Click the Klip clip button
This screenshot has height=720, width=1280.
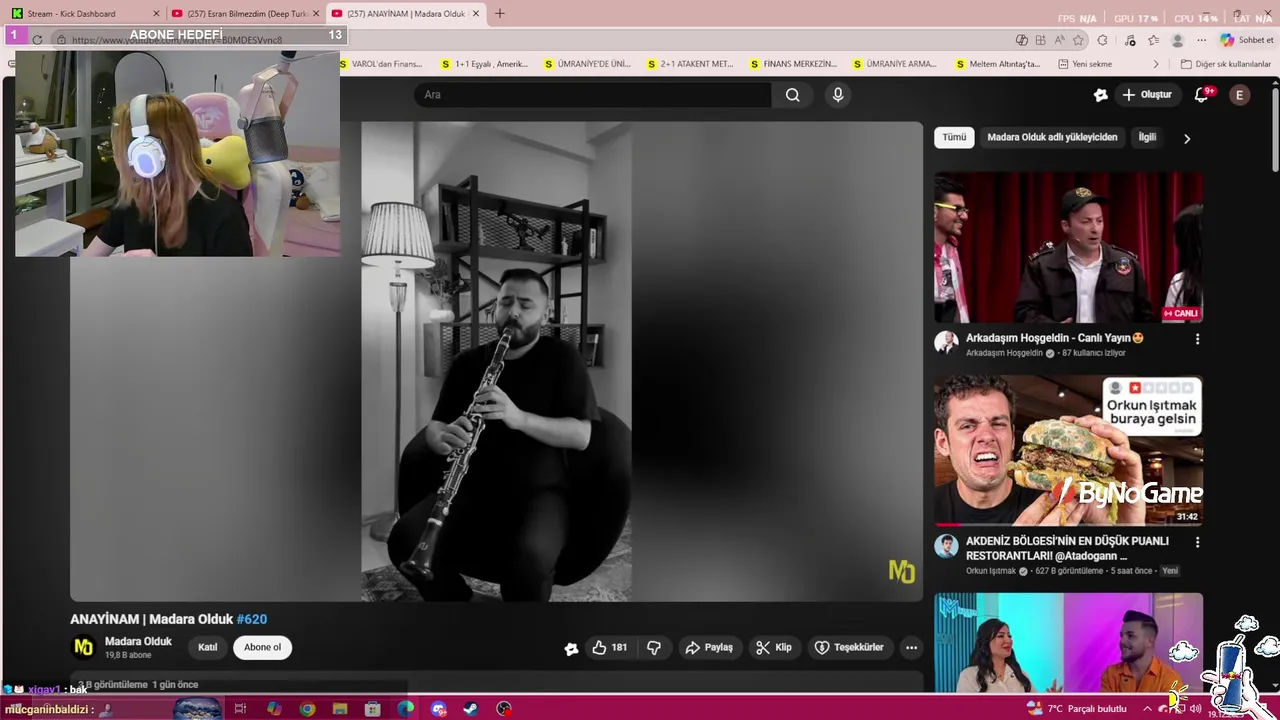click(x=774, y=648)
